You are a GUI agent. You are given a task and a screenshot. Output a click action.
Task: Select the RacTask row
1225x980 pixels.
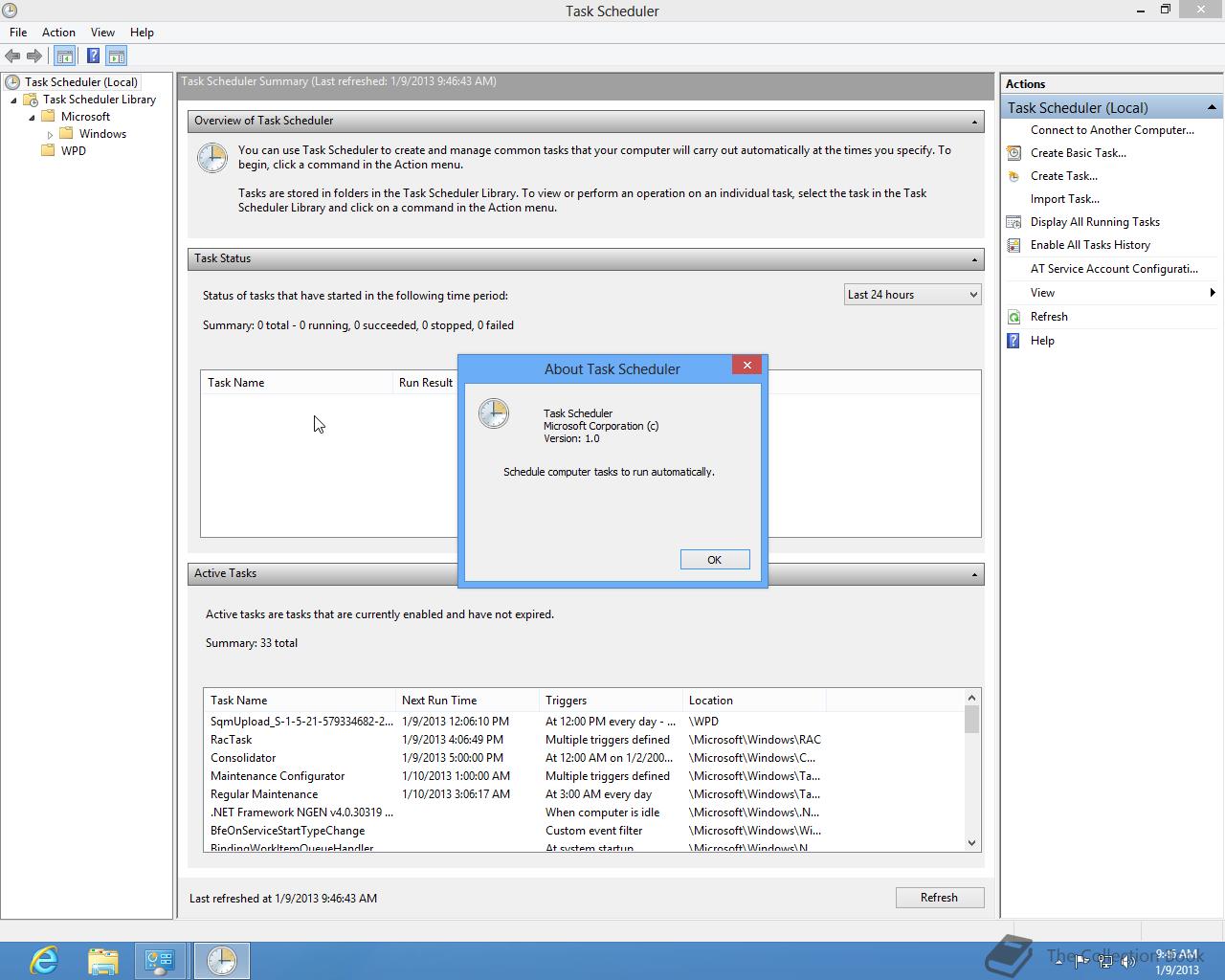[584, 740]
